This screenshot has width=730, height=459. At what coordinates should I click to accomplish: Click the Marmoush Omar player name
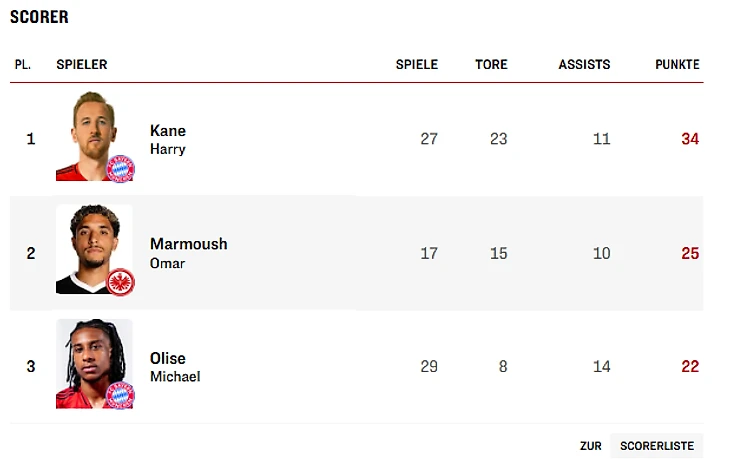tap(188, 253)
